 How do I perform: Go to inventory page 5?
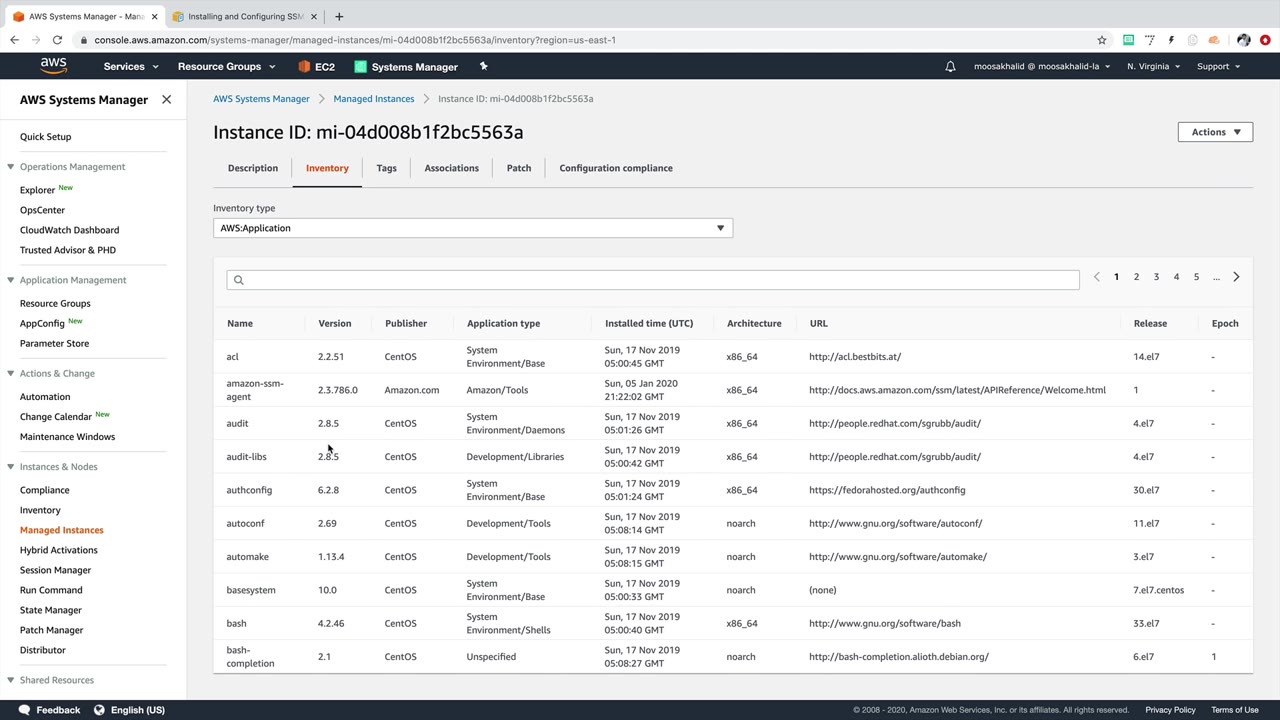pos(1196,277)
